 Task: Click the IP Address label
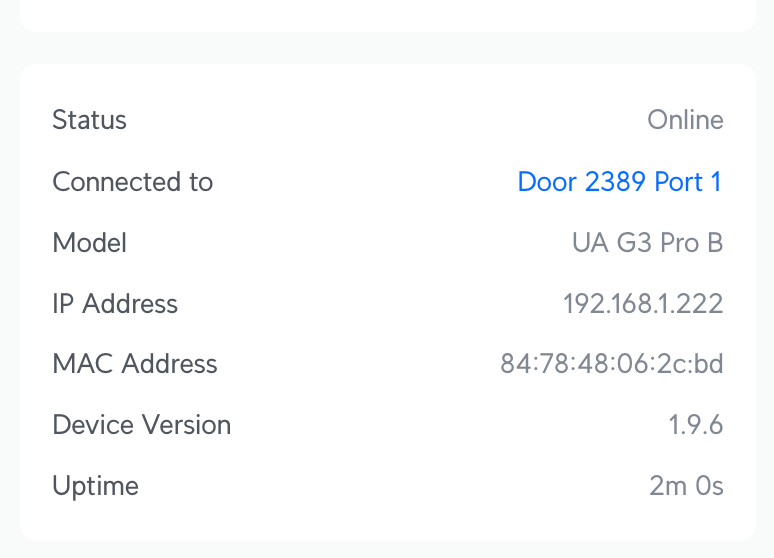coord(115,304)
